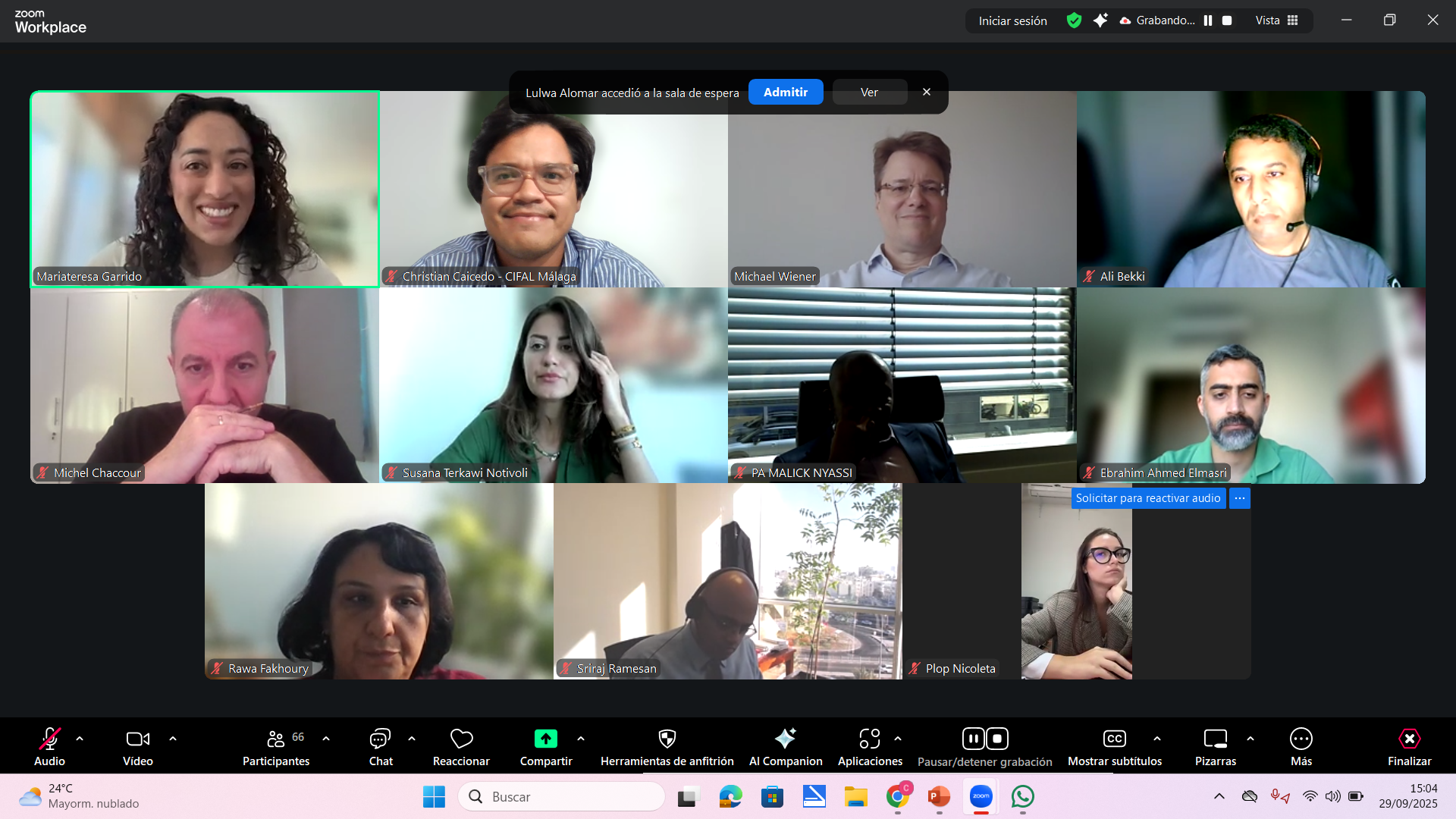Unmute using the Audio microphone button
Viewport: 1456px width, 819px height.
tap(49, 739)
